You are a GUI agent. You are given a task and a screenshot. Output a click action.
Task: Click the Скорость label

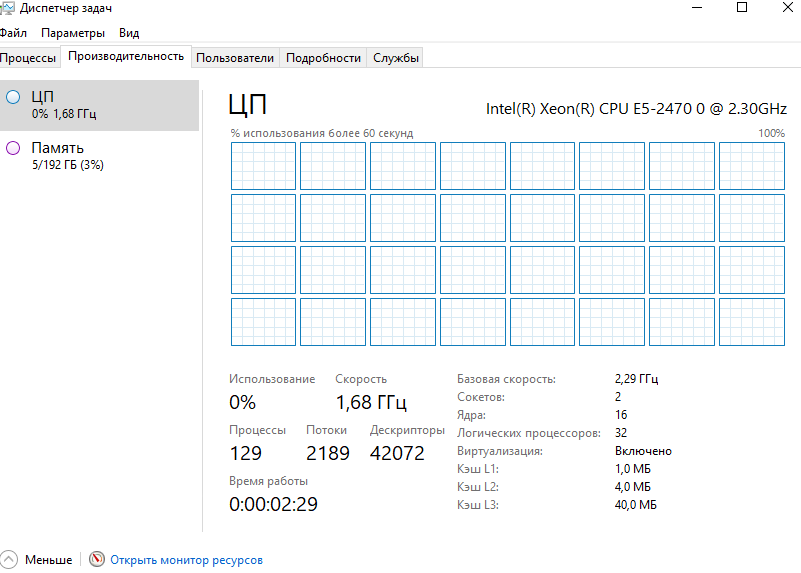click(x=361, y=379)
